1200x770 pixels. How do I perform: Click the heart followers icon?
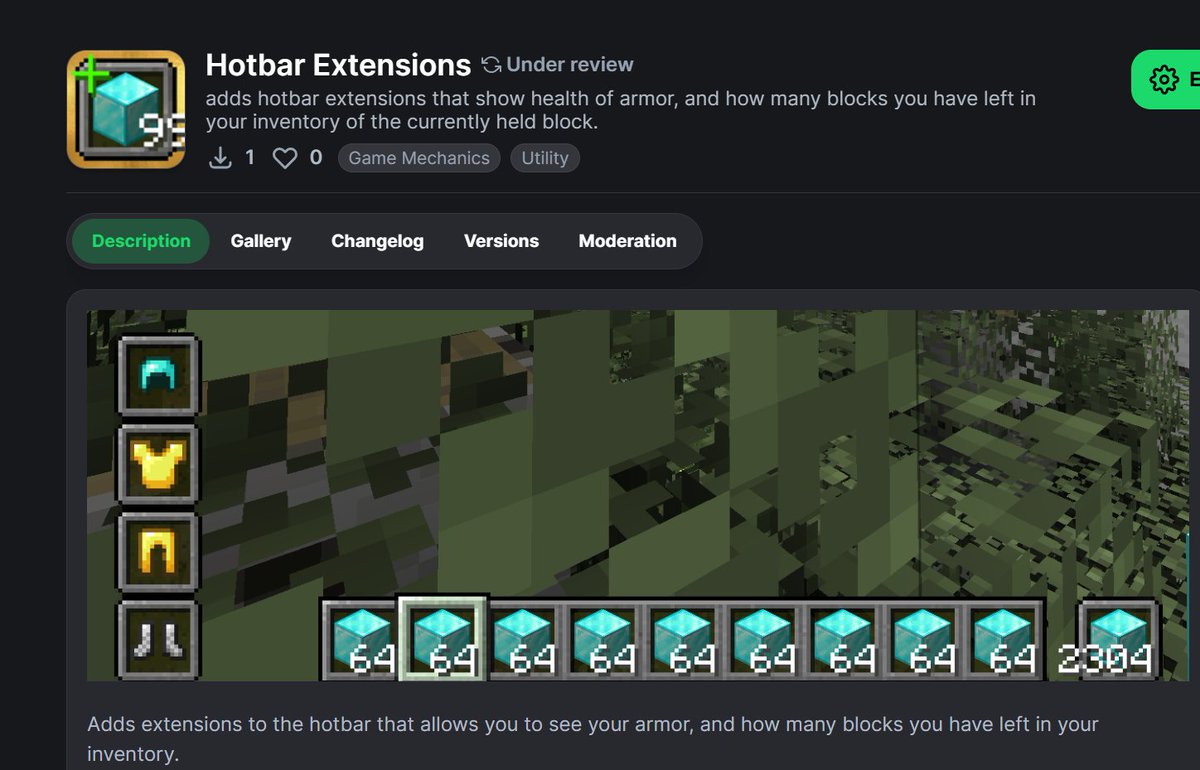pos(285,158)
